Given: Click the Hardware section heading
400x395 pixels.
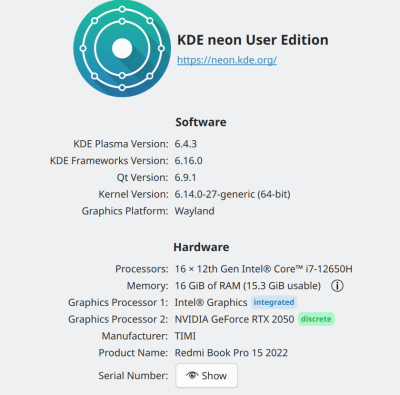Looking at the screenshot, I should coord(201,247).
